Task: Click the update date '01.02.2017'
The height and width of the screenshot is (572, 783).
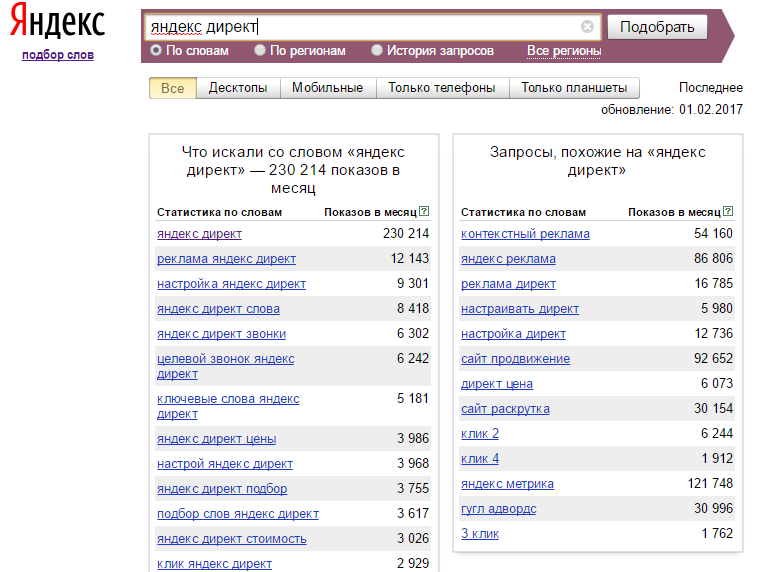Action: (711, 109)
